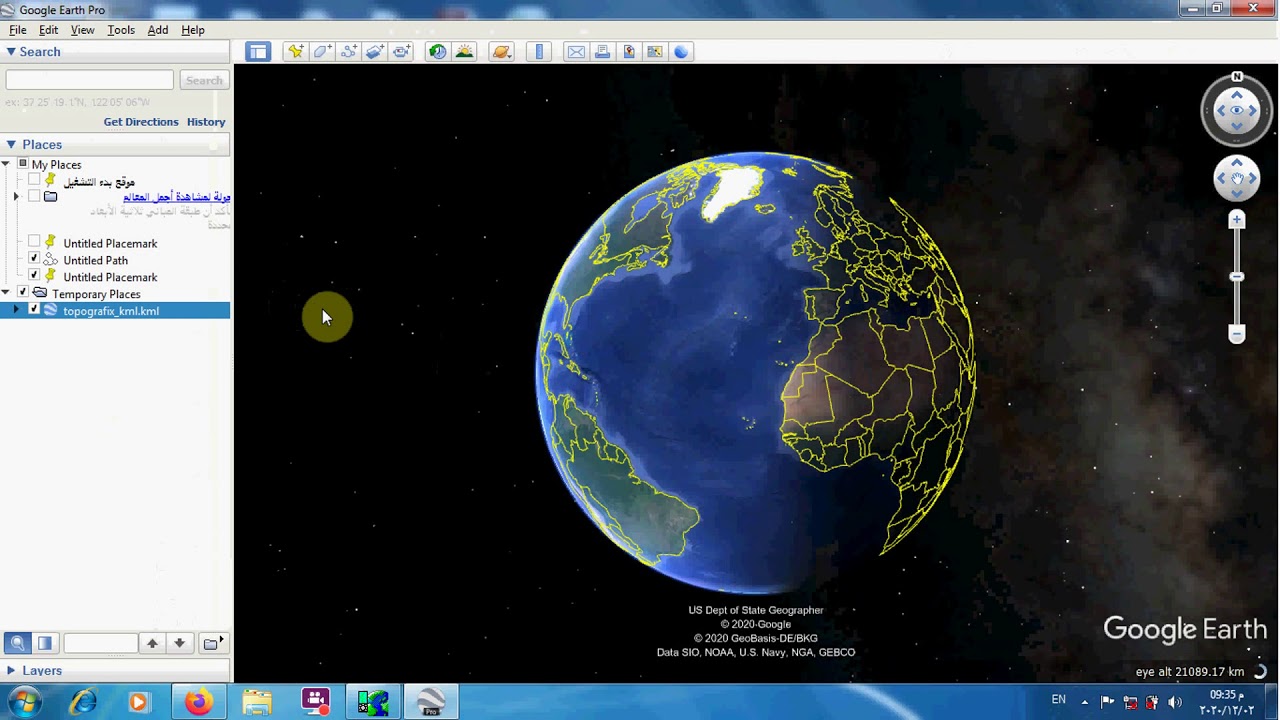Collapse the Places panel

(x=10, y=144)
